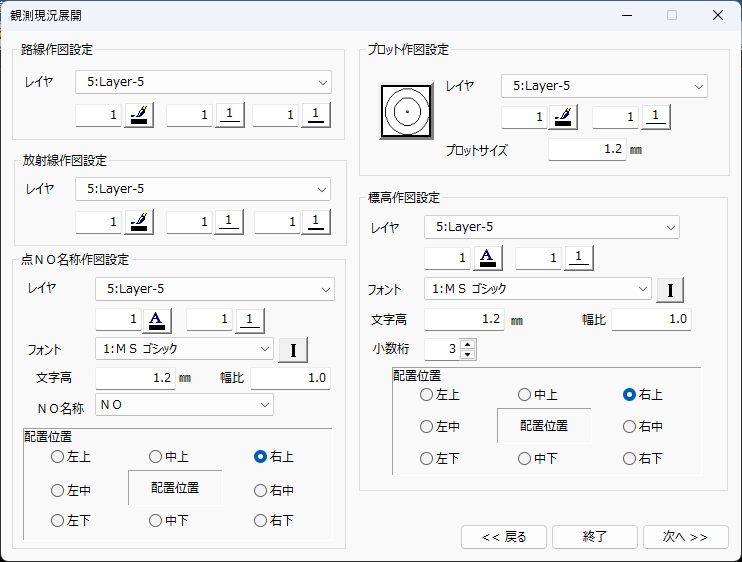Image resolution: width=742 pixels, height=562 pixels.
Task: Increase 小数桁 value with up arrow
Action: pos(468,344)
